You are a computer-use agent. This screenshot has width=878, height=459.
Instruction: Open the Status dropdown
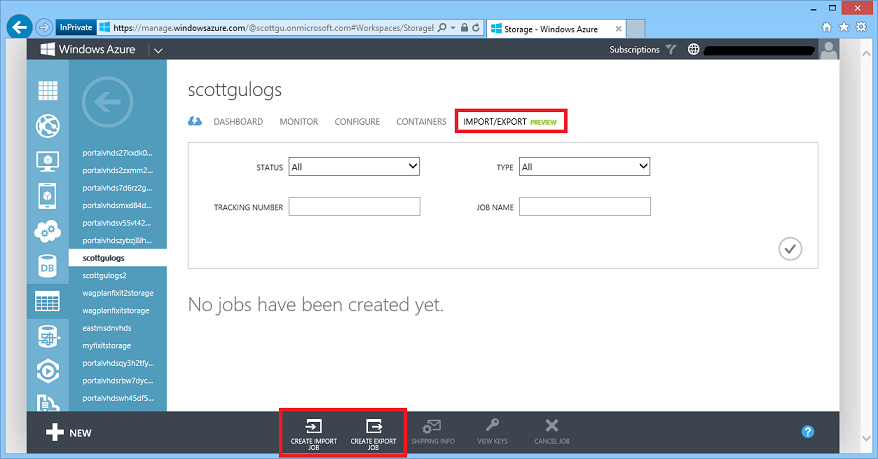(354, 167)
